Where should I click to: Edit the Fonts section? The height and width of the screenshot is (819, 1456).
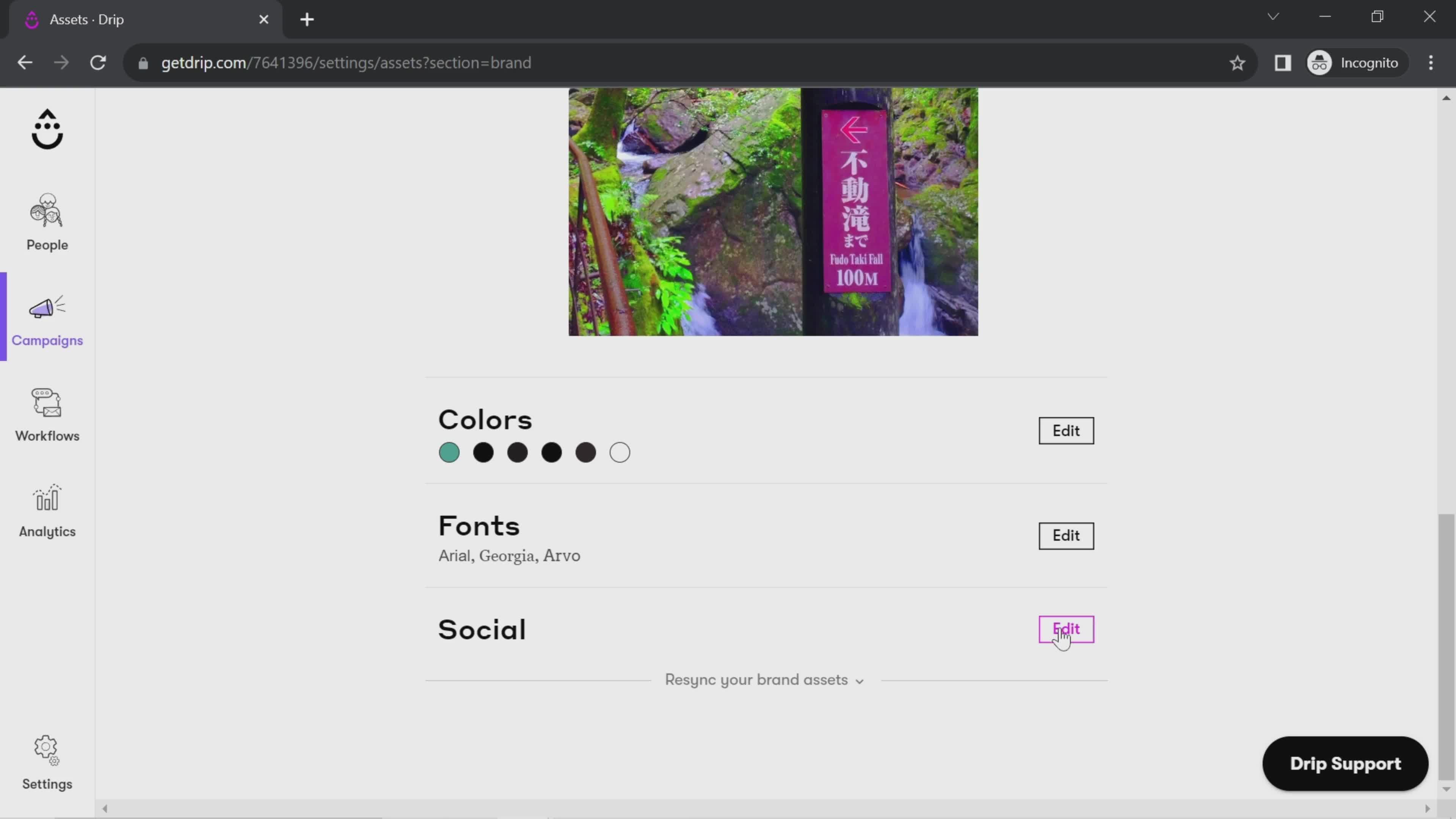coord(1066,535)
